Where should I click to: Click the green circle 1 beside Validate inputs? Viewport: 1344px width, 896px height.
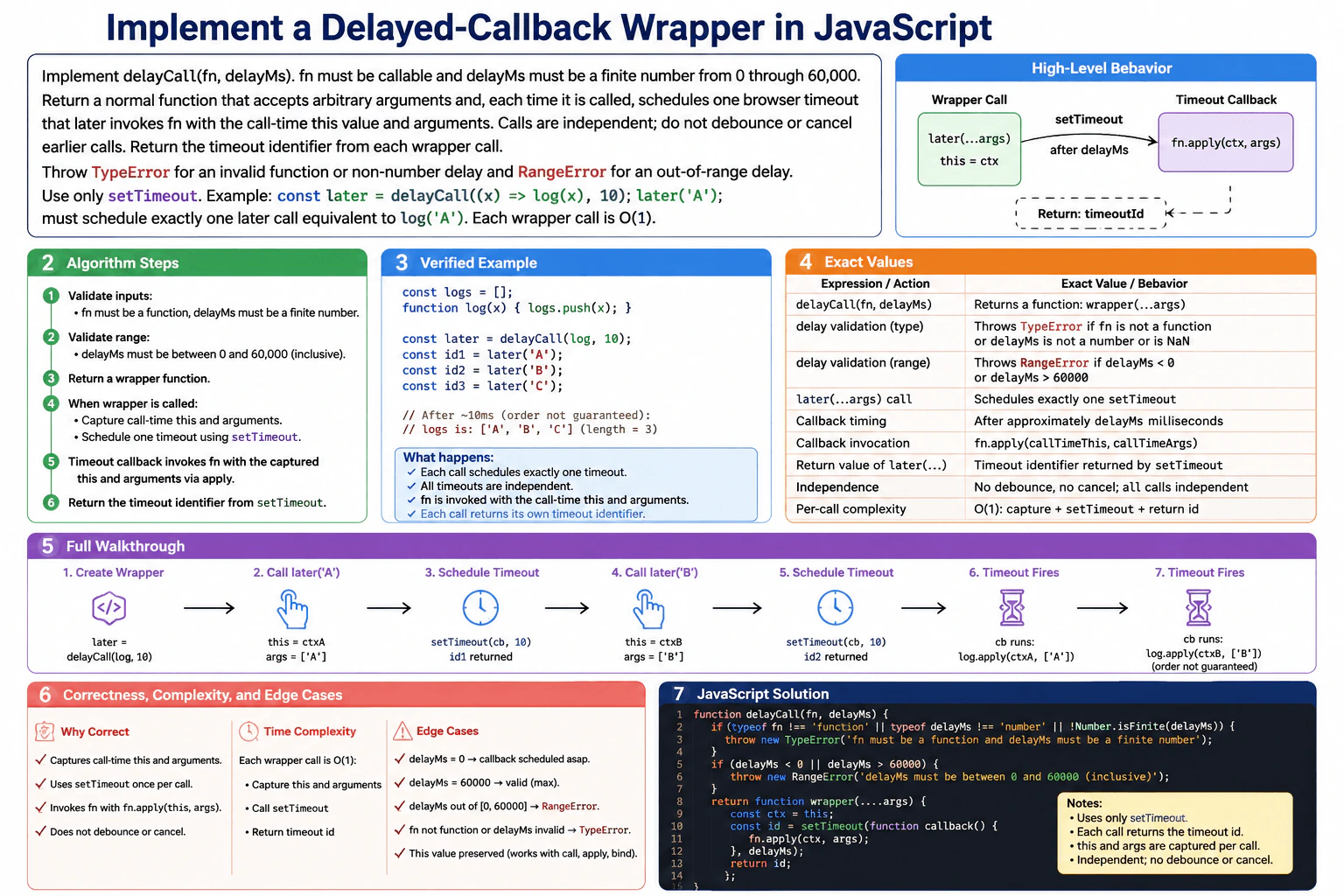click(52, 296)
